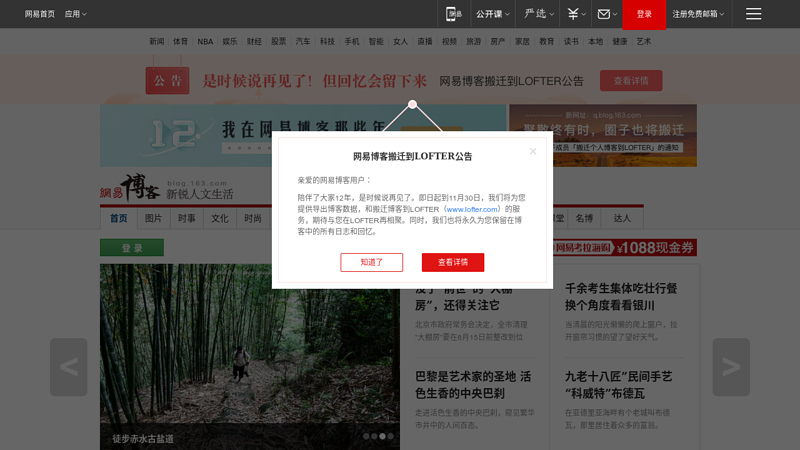Image resolution: width=800 pixels, height=450 pixels.
Task: Open 汽车 channel link
Action: pos(303,41)
